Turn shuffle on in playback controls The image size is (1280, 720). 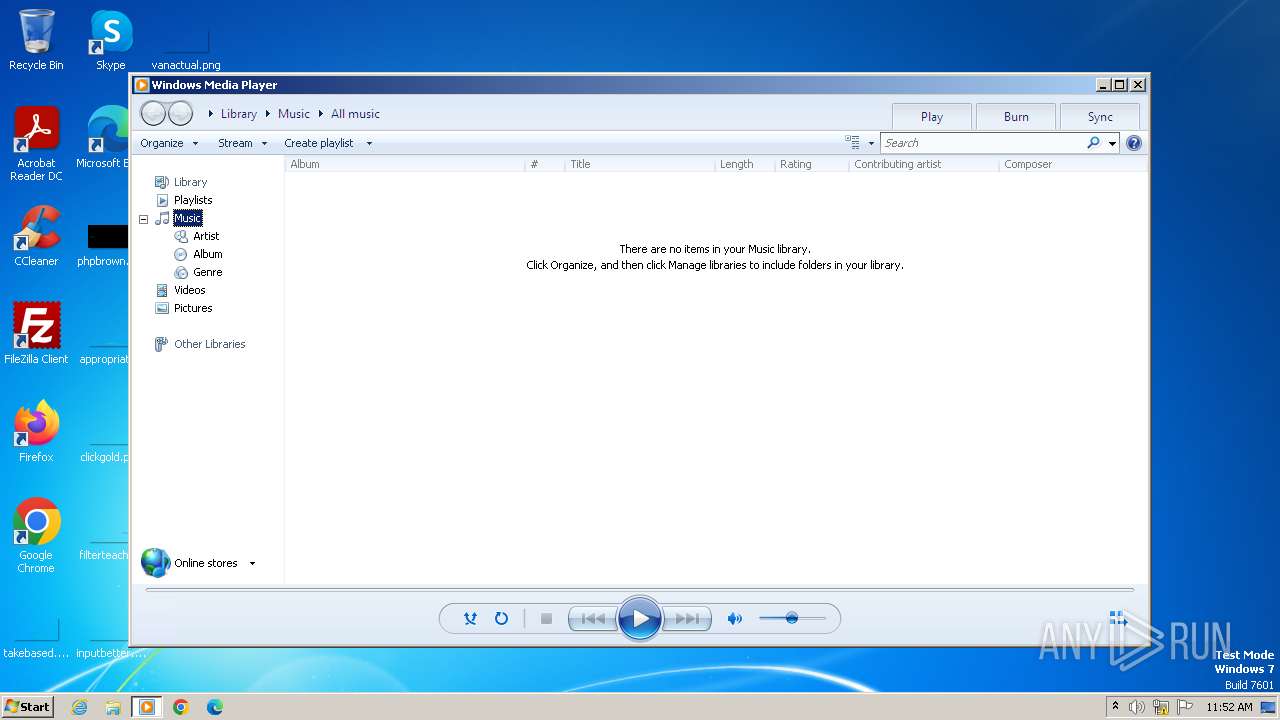(x=470, y=619)
